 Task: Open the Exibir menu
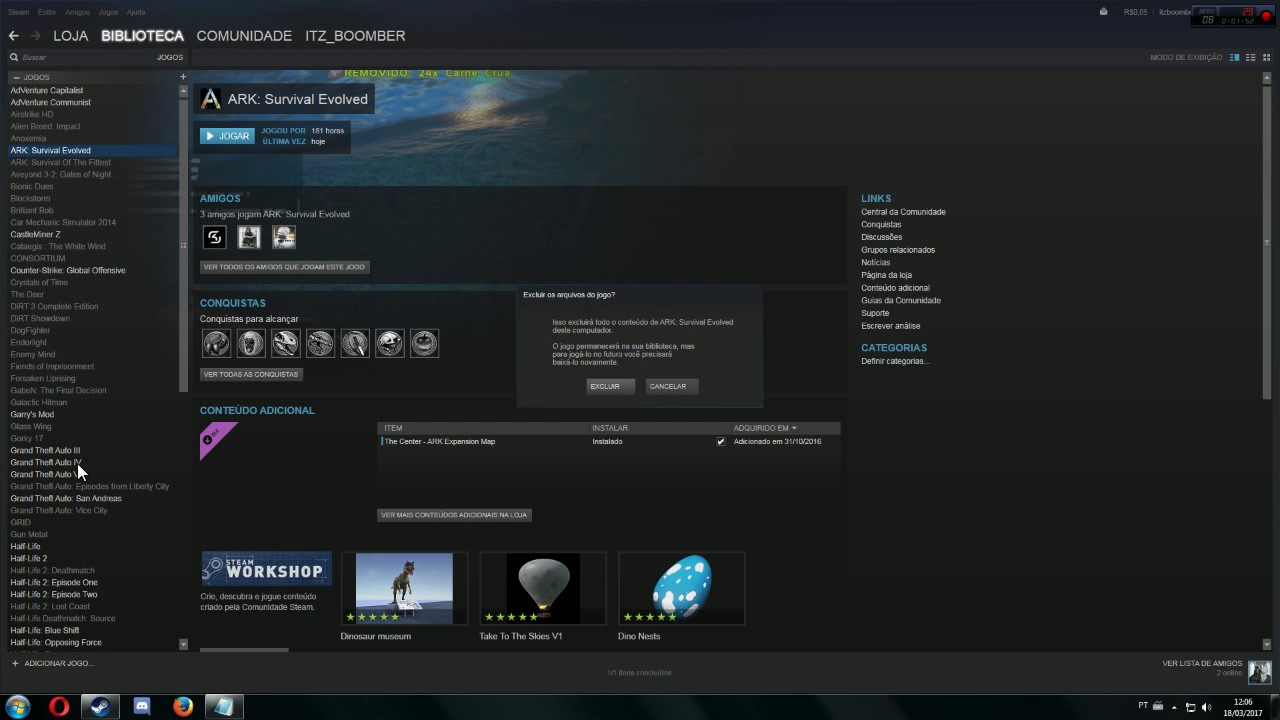[47, 12]
